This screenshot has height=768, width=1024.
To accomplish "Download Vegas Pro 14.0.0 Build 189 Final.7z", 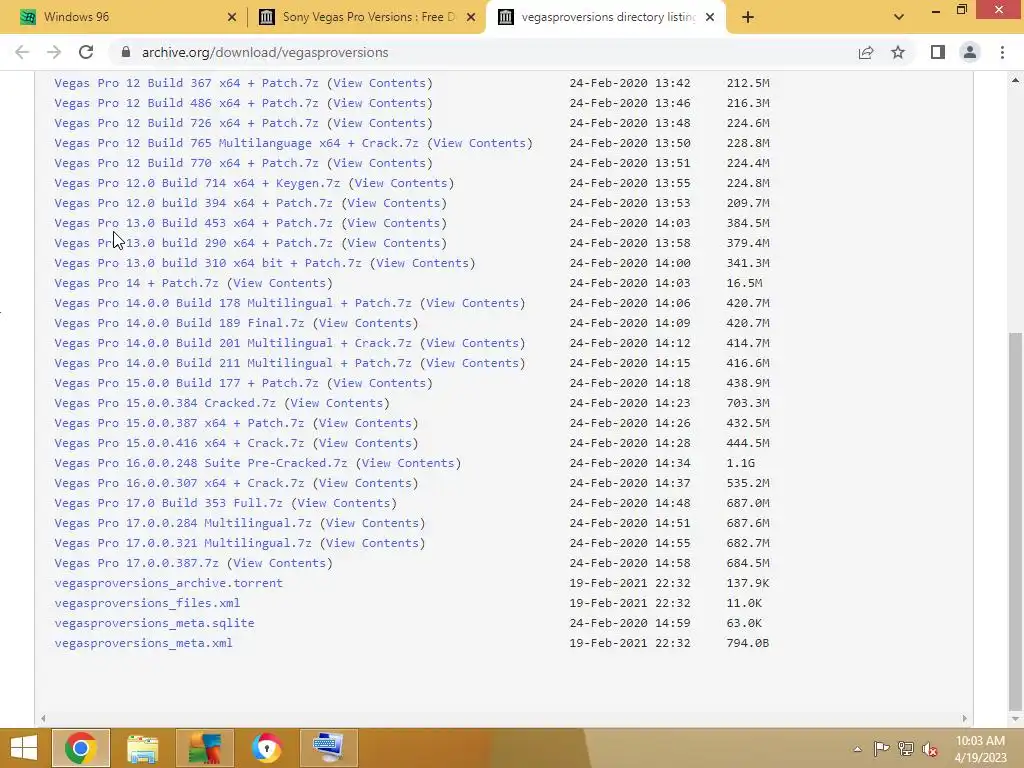I will [179, 323].
